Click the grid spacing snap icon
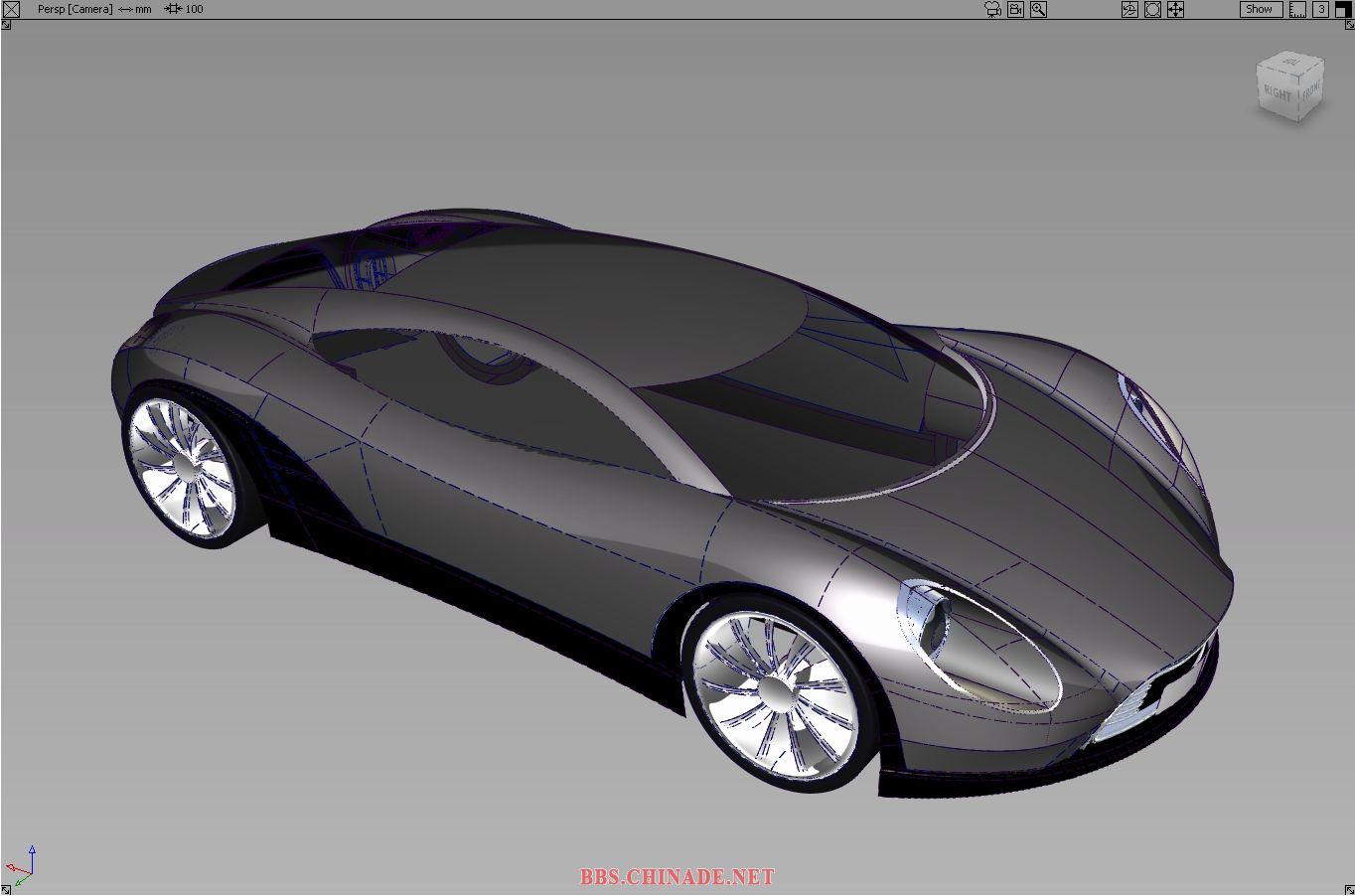This screenshot has height=896, width=1355. 173,9
